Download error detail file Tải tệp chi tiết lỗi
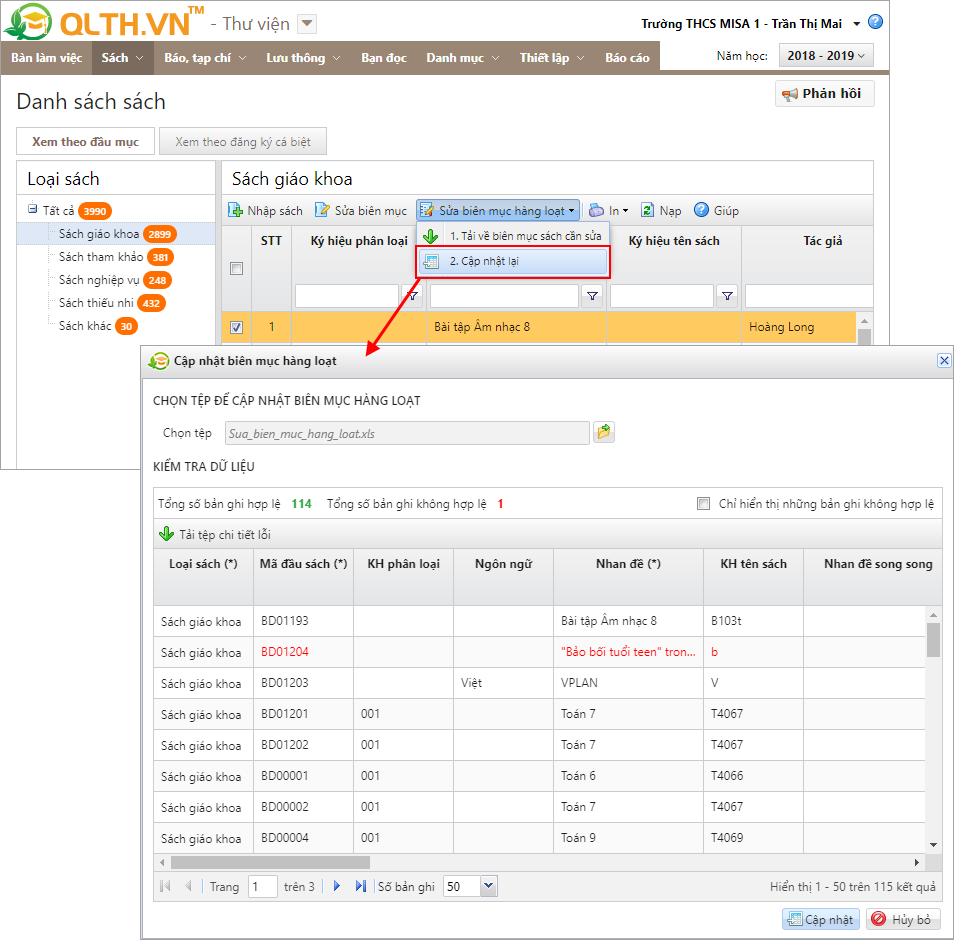 pyautogui.click(x=215, y=535)
